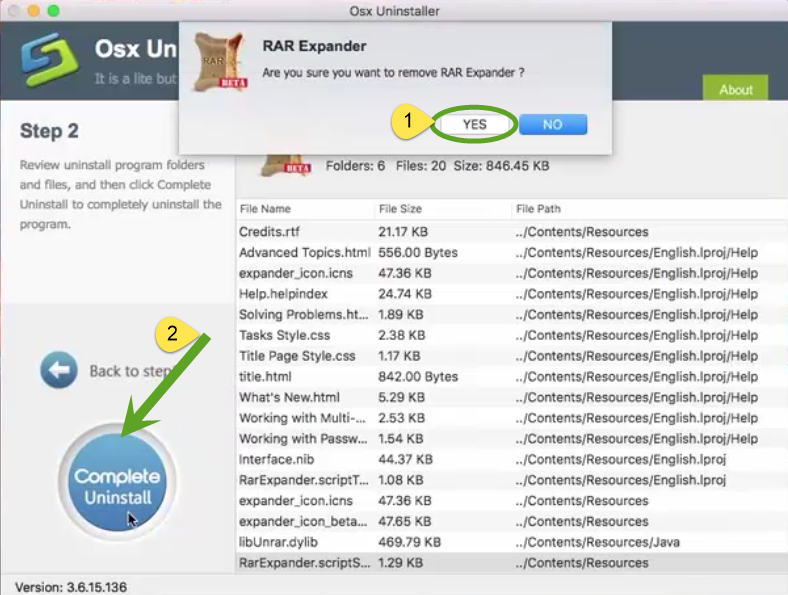Image resolution: width=788 pixels, height=595 pixels.
Task: Click the 24.74 KB size cell
Action: pyautogui.click(x=405, y=293)
